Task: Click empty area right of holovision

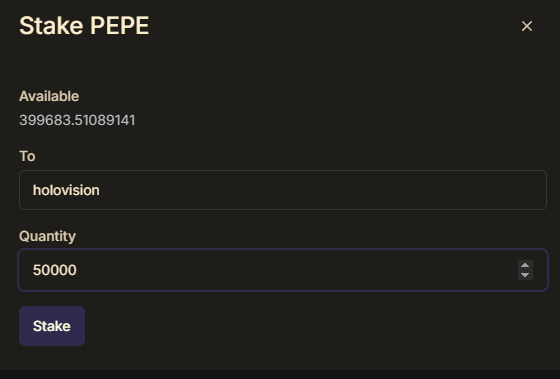Action: [x=321, y=190]
